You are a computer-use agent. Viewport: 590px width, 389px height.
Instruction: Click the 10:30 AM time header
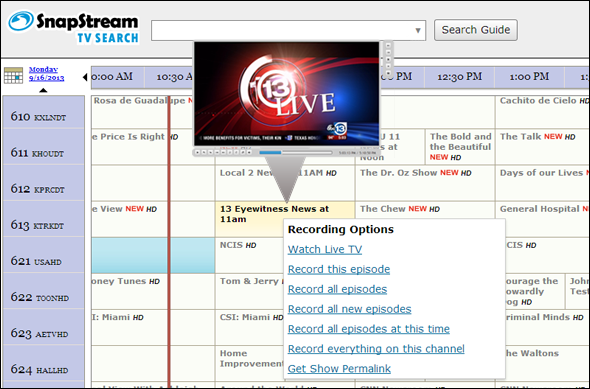tap(169, 77)
